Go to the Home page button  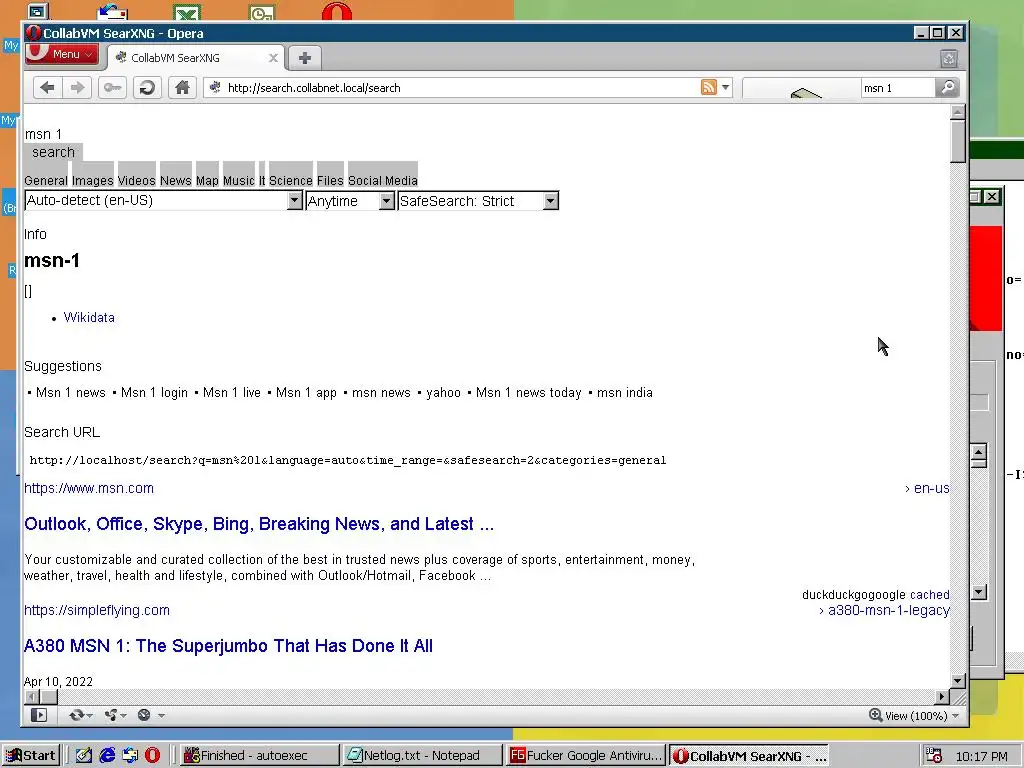182,88
